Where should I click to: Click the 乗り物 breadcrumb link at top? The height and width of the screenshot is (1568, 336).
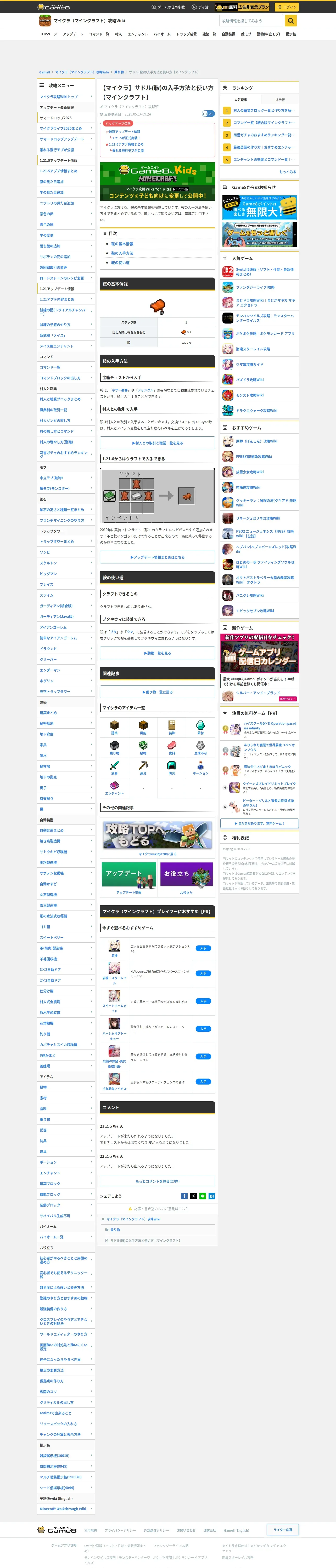tap(119, 72)
